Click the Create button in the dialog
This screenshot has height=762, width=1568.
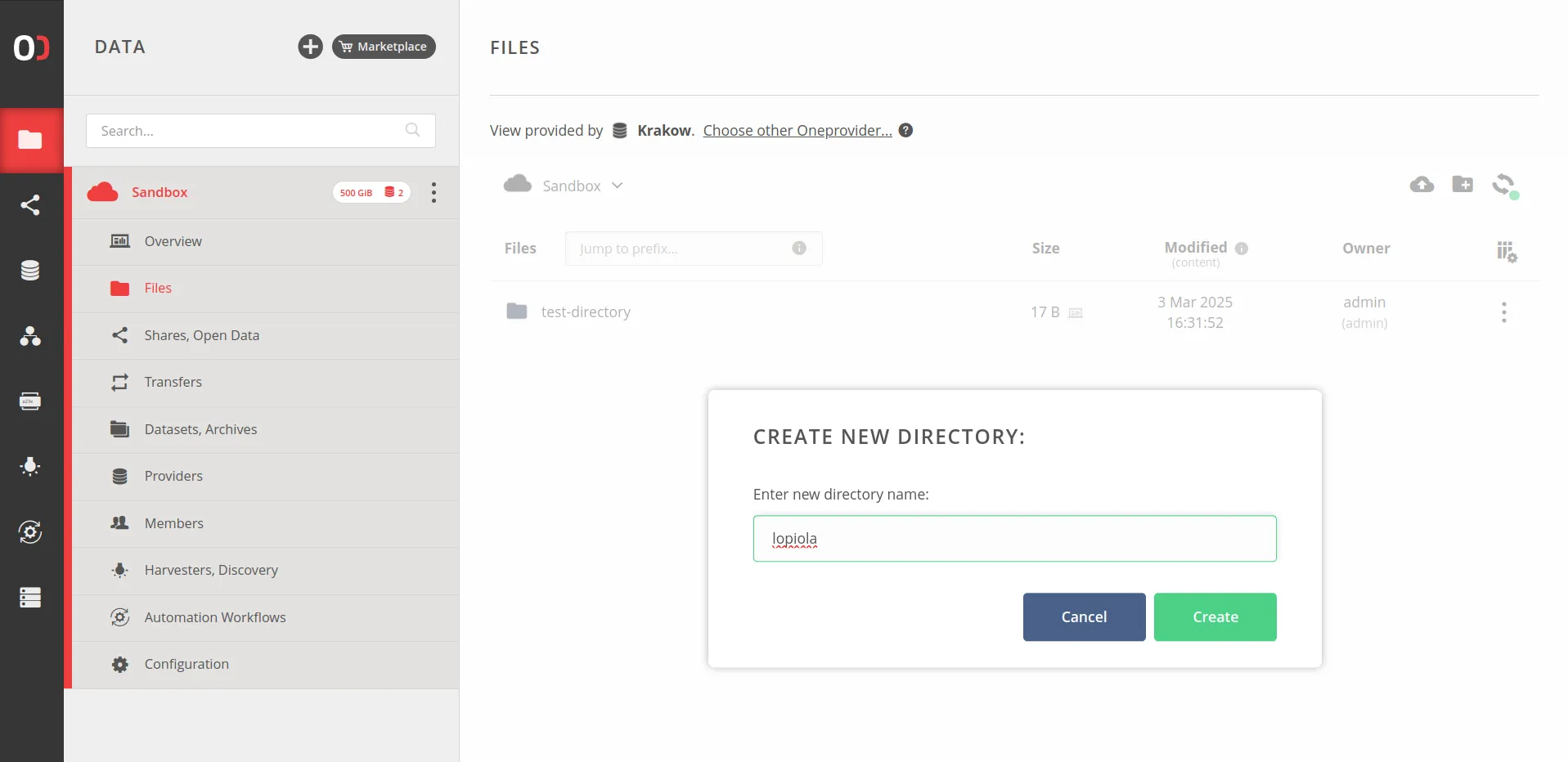[x=1215, y=616]
